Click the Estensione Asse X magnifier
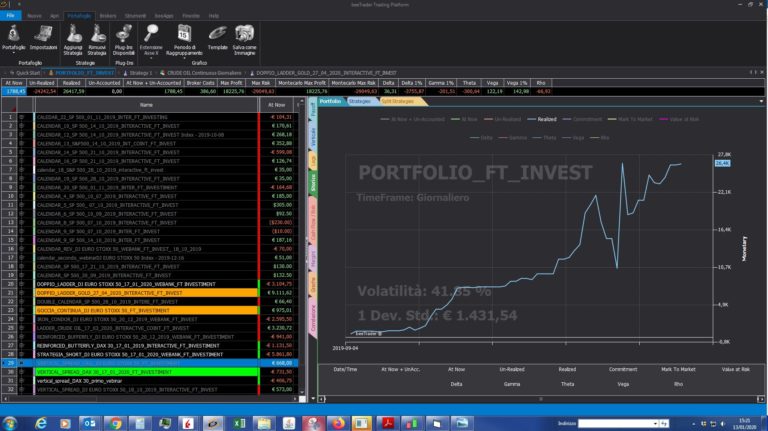 click(151, 33)
